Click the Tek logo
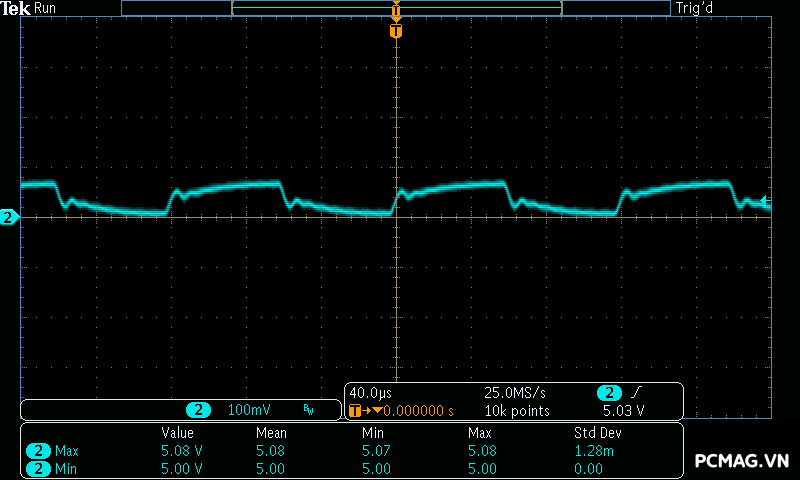800x480 pixels. [x=16, y=8]
